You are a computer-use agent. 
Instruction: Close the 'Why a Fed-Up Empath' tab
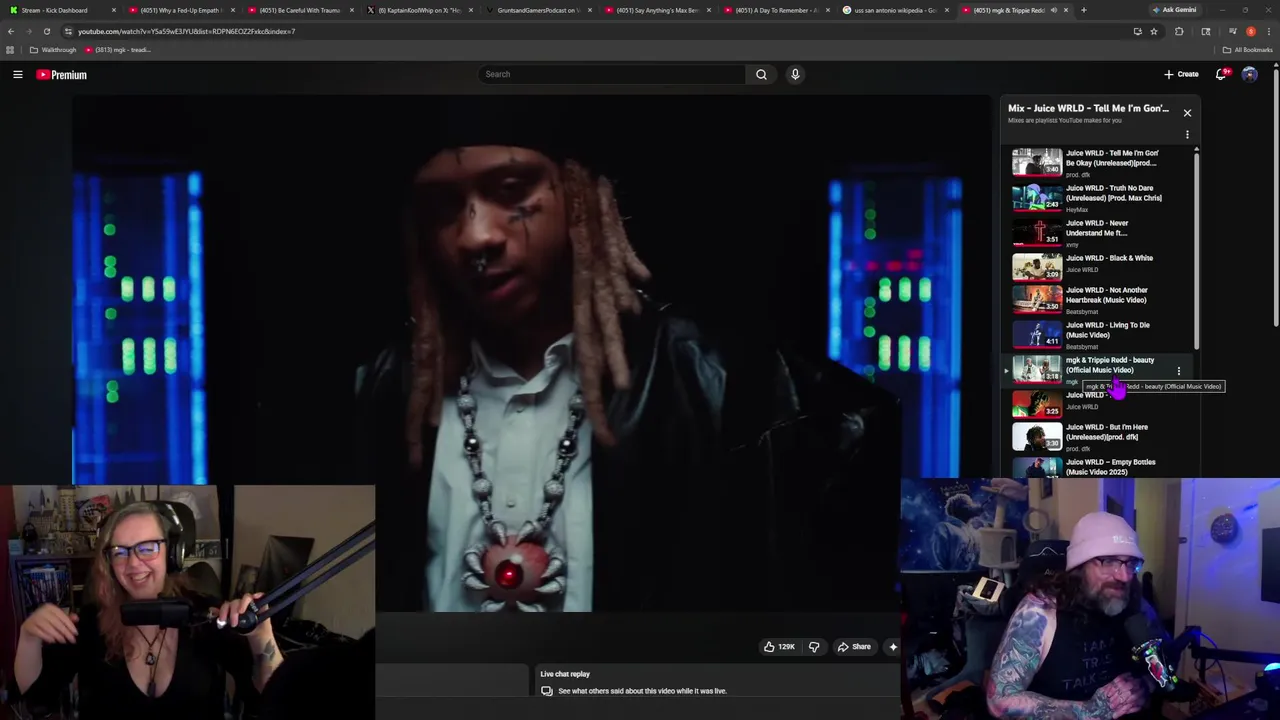(x=232, y=10)
